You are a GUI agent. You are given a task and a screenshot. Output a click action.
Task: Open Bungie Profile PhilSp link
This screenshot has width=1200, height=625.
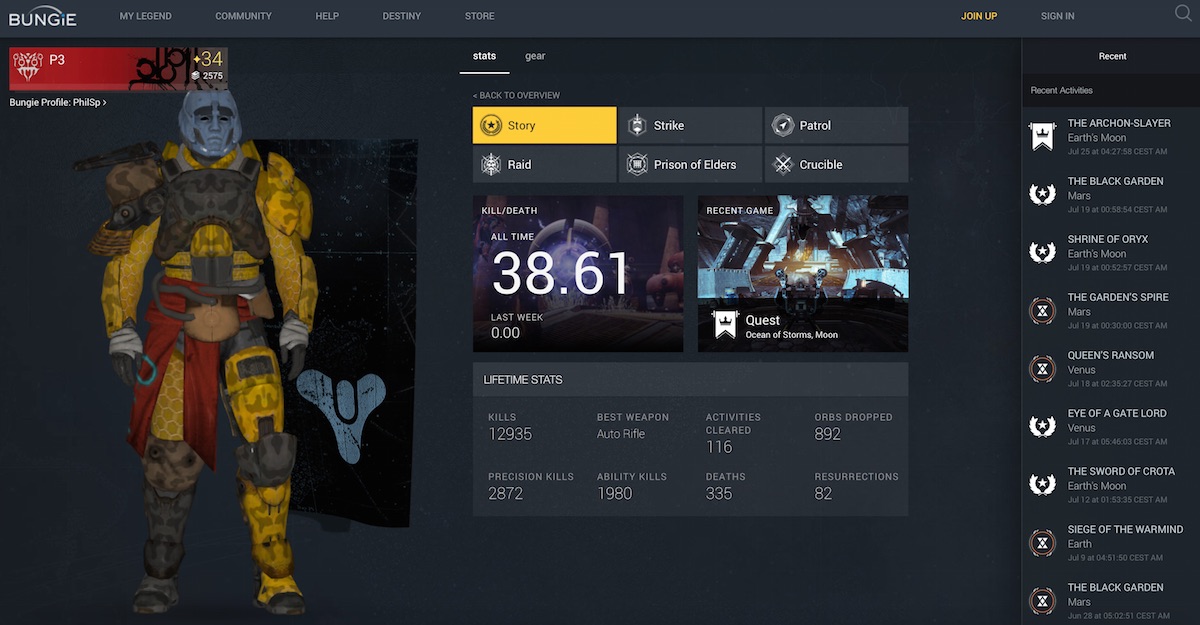[x=57, y=102]
